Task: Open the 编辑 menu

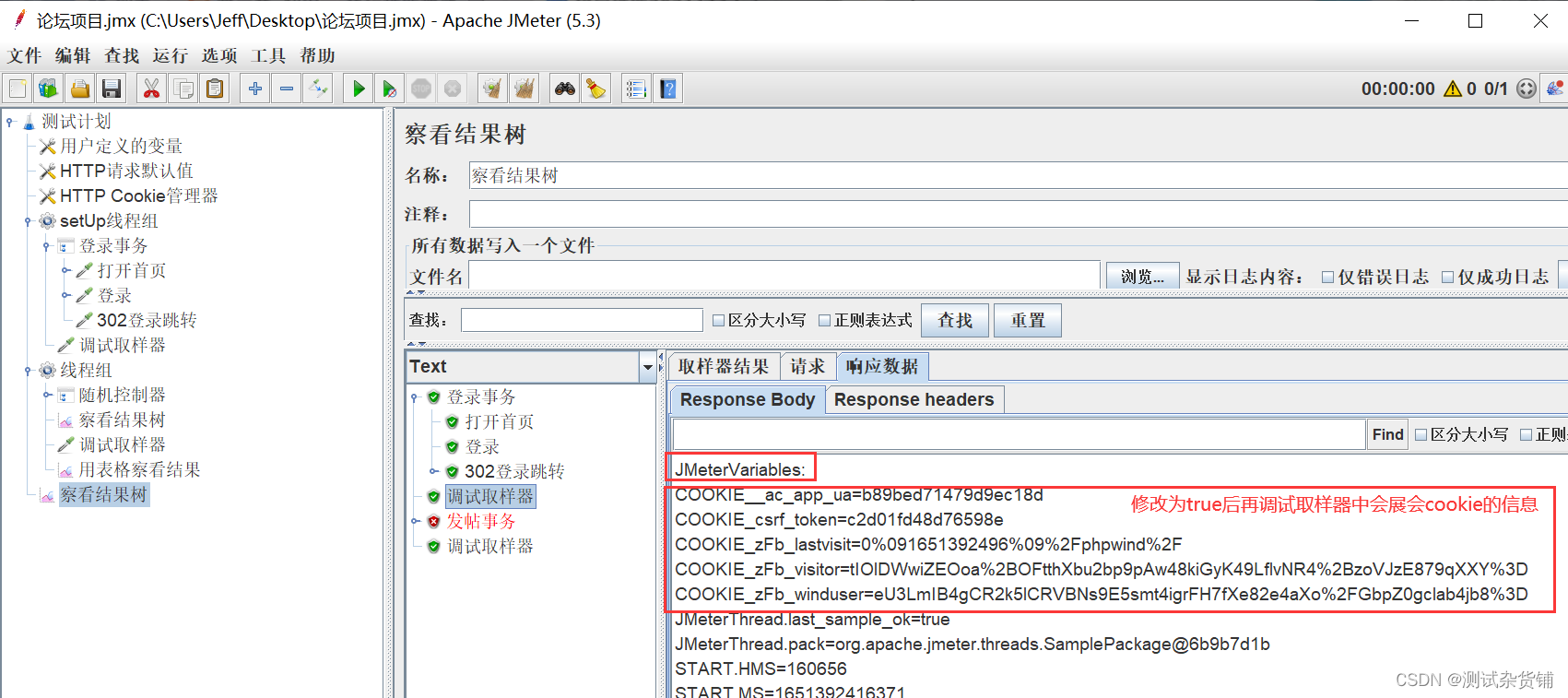Action: [x=73, y=55]
